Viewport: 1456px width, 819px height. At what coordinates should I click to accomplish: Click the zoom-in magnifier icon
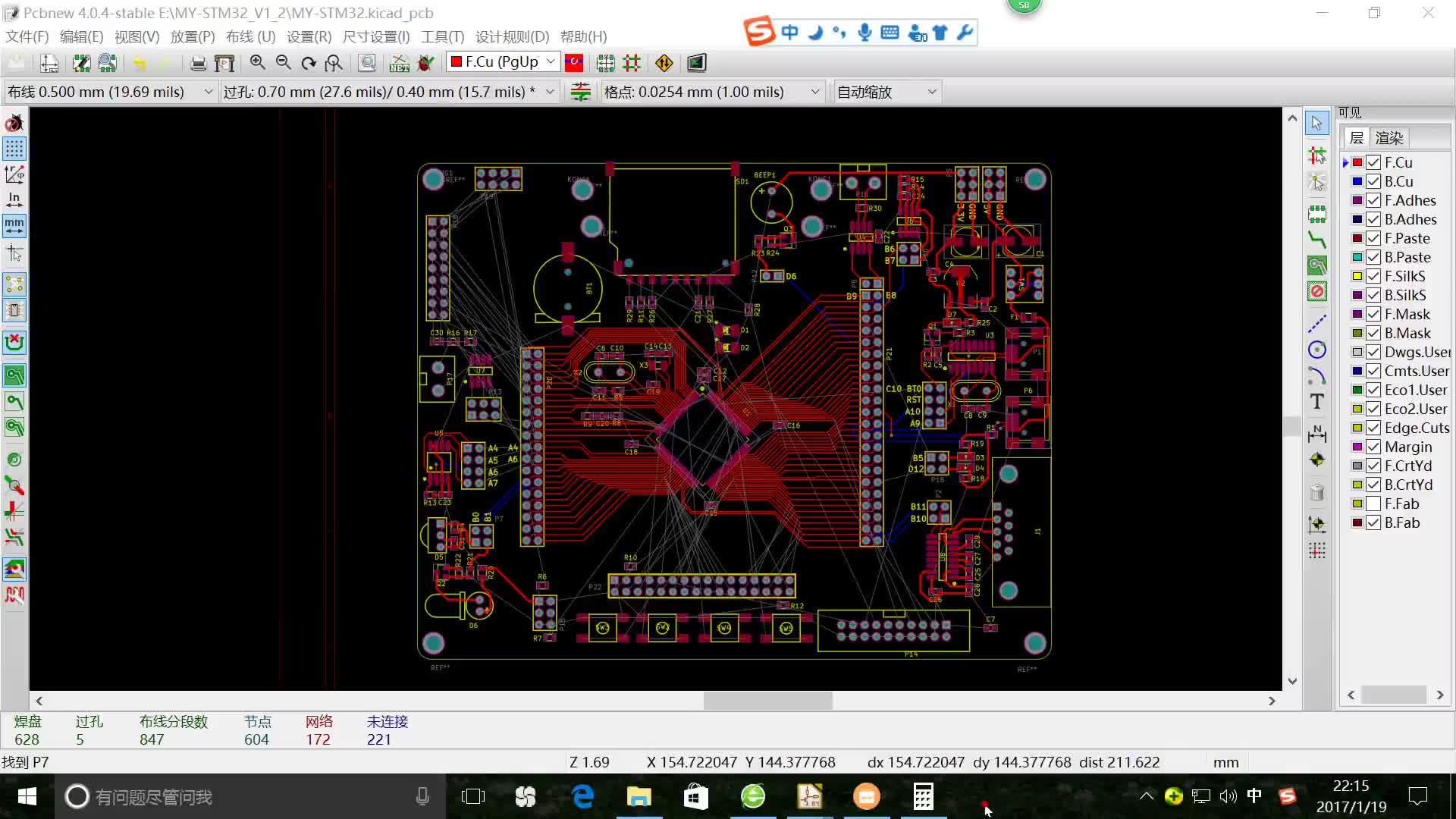click(x=257, y=62)
